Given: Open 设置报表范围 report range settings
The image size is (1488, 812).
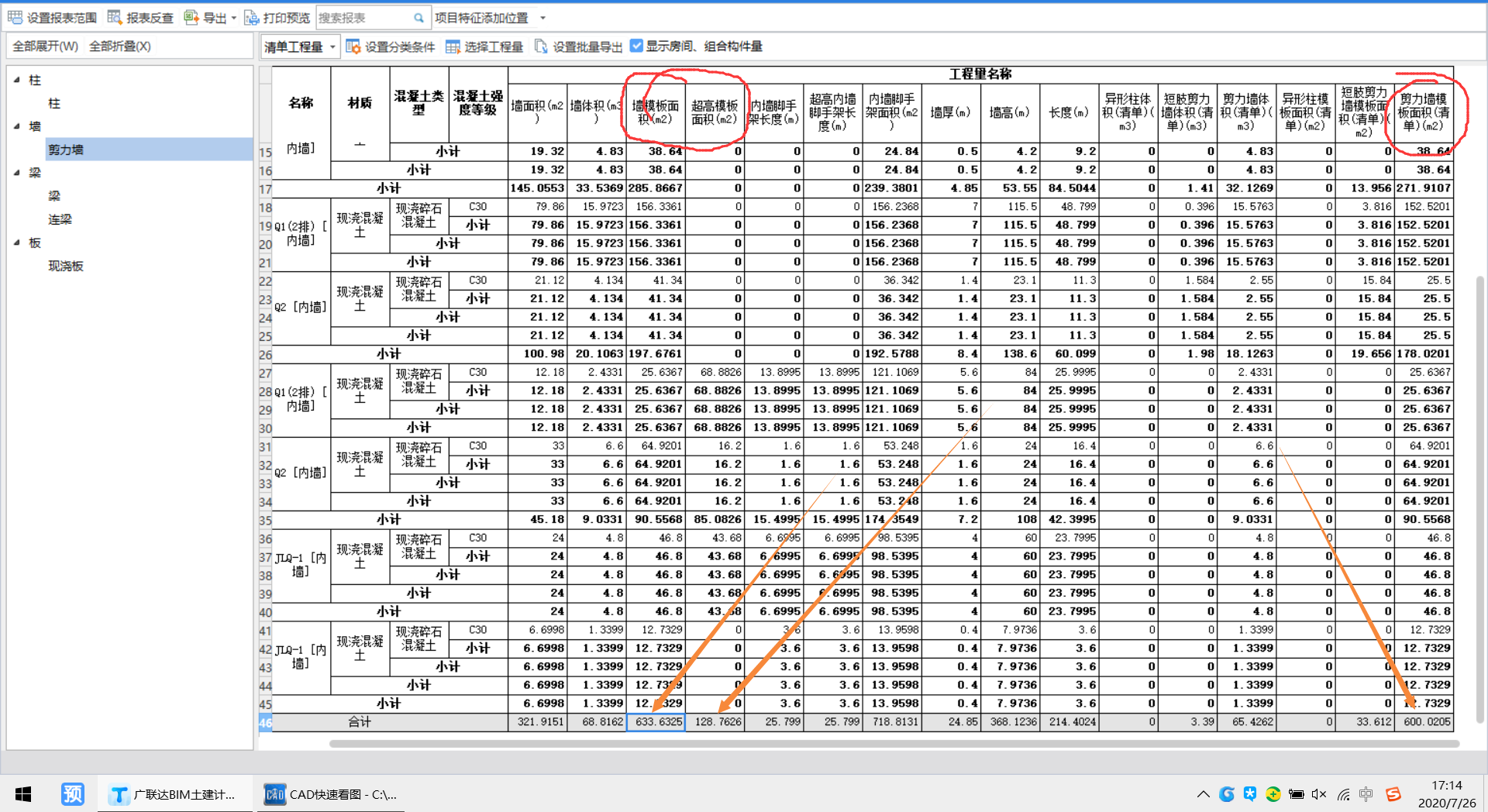Looking at the screenshot, I should [53, 17].
